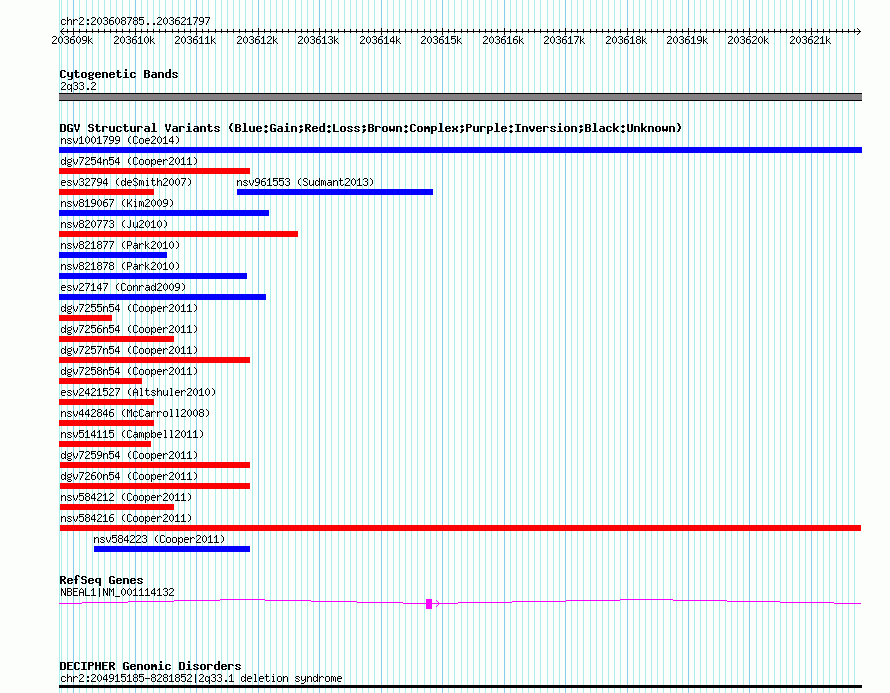Click the nsv819067 (Kim2009) label
This screenshot has width=890, height=693.
click(117, 203)
